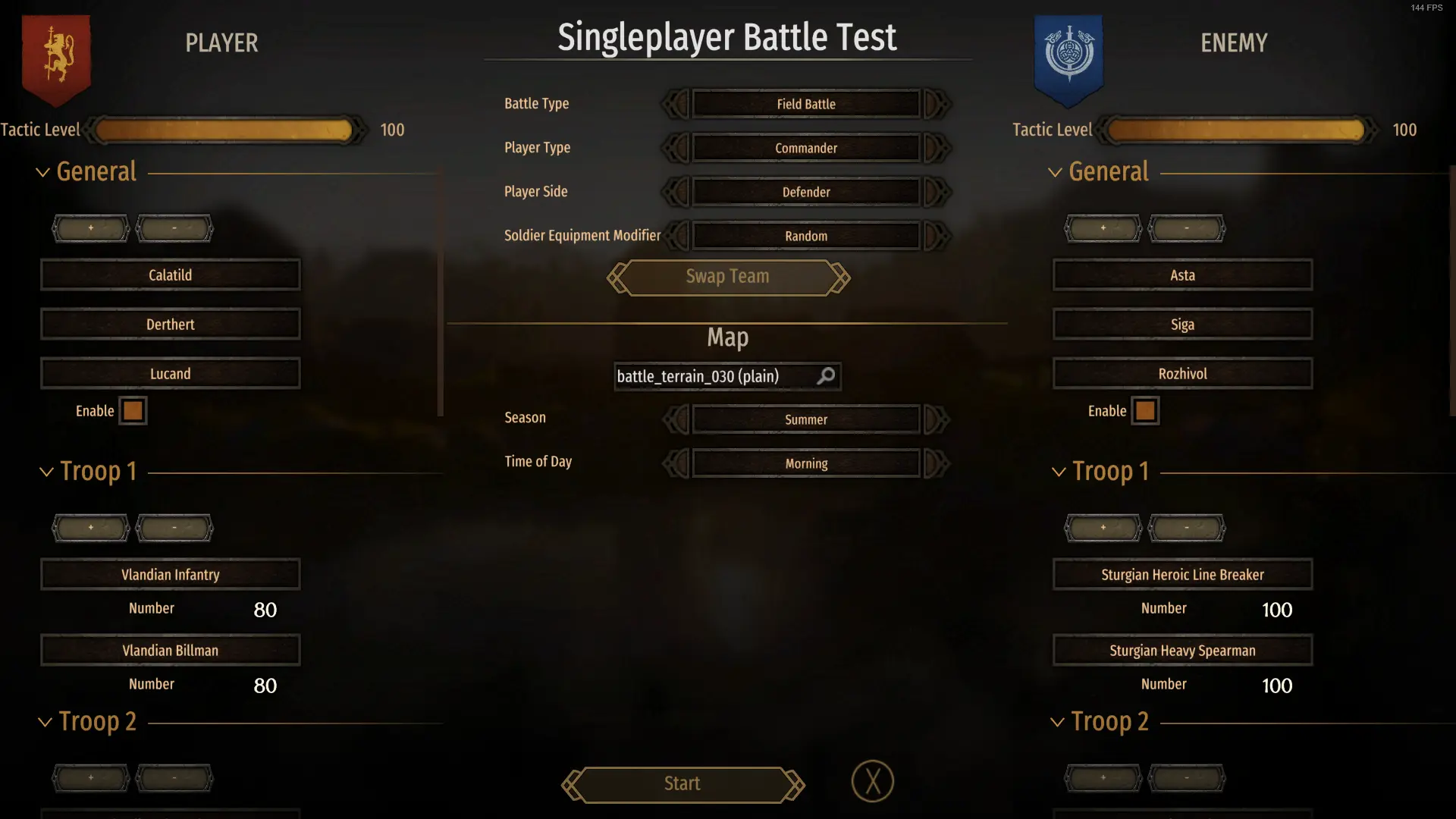The width and height of the screenshot is (1456, 819).
Task: Click the left arrow on Season selector
Action: tap(675, 419)
